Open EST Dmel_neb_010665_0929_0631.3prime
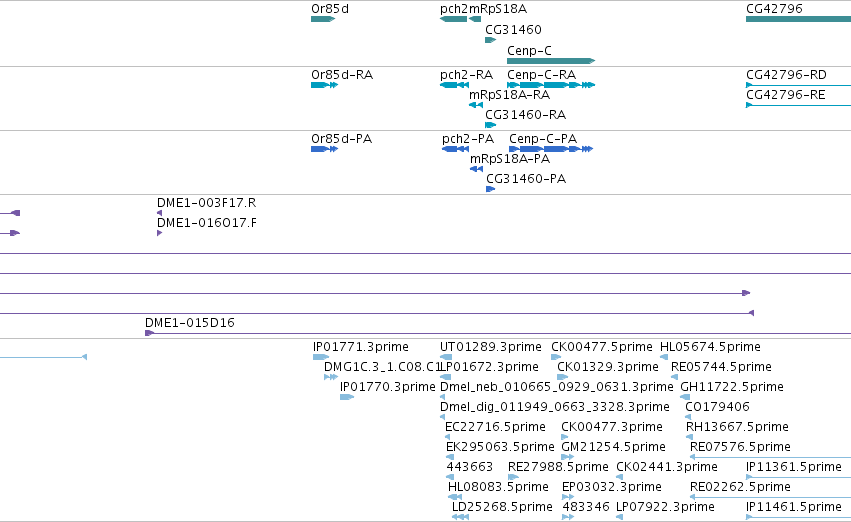 (443, 397)
